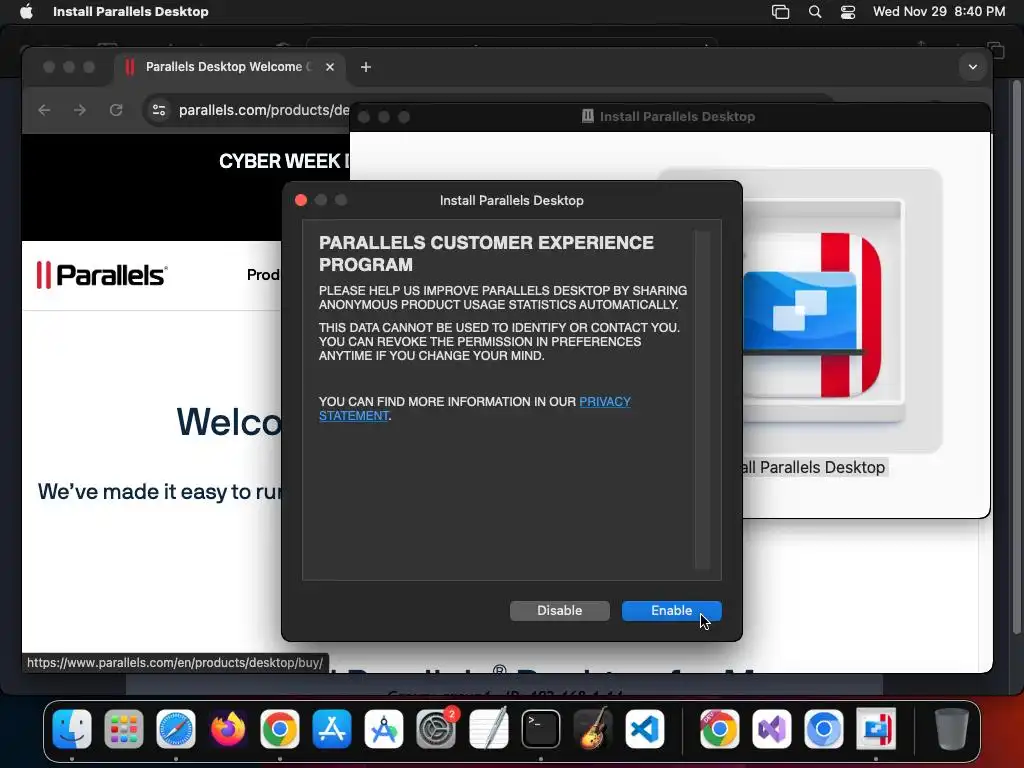Expand the browser tab search dropdown
The height and width of the screenshot is (768, 1024).
pyautogui.click(x=972, y=67)
